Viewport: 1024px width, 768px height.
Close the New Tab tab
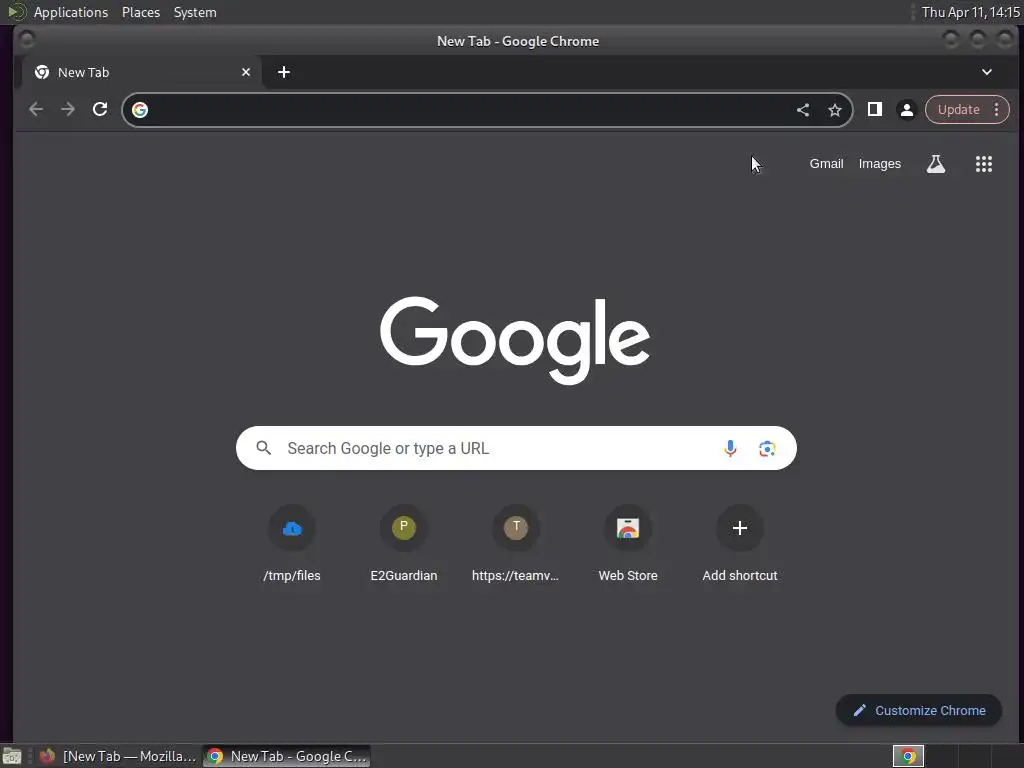point(246,72)
